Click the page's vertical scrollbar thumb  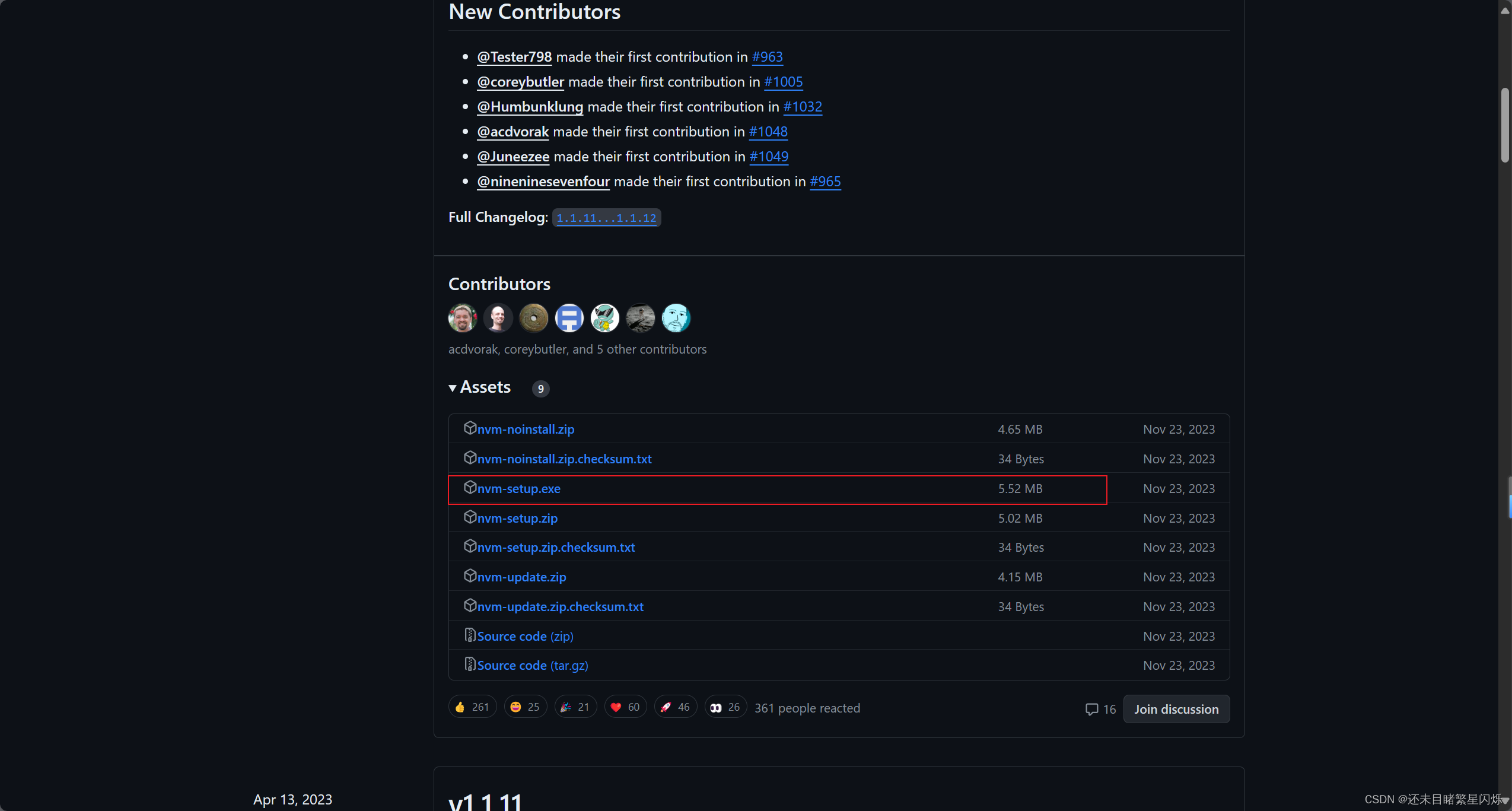coord(1505,125)
